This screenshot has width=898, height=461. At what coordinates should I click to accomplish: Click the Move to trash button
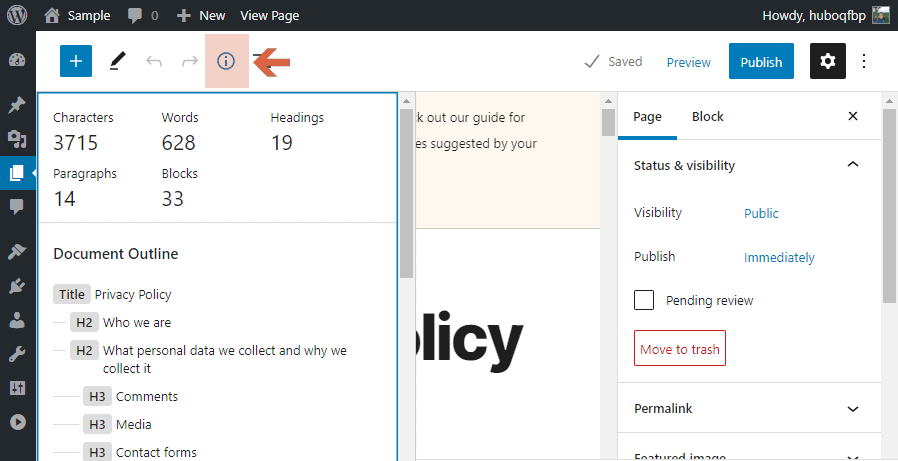[679, 349]
